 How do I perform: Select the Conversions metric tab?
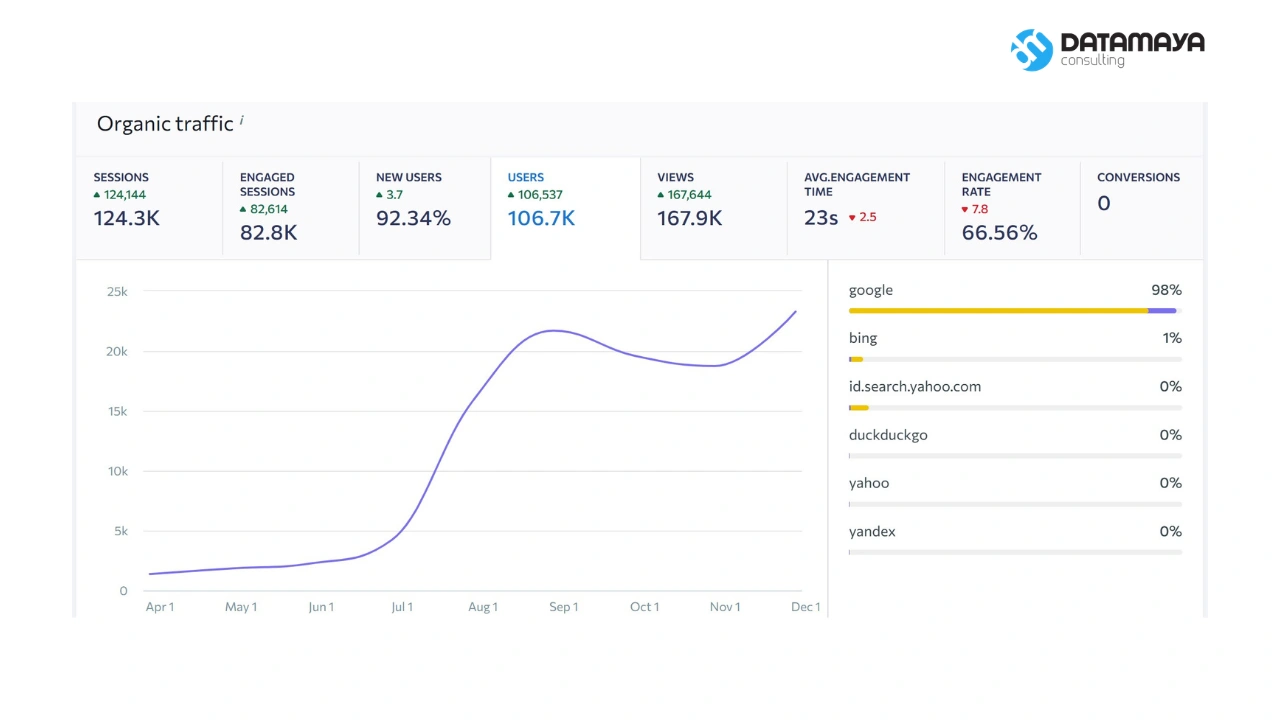pos(1142,208)
